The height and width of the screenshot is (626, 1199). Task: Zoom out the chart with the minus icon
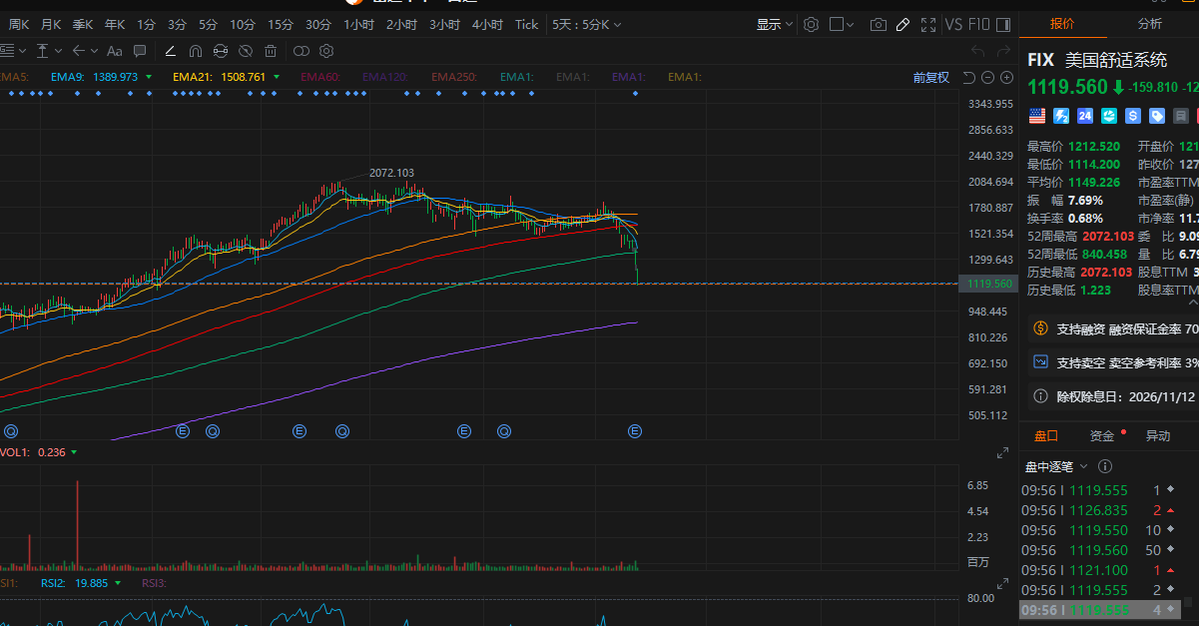click(988, 77)
